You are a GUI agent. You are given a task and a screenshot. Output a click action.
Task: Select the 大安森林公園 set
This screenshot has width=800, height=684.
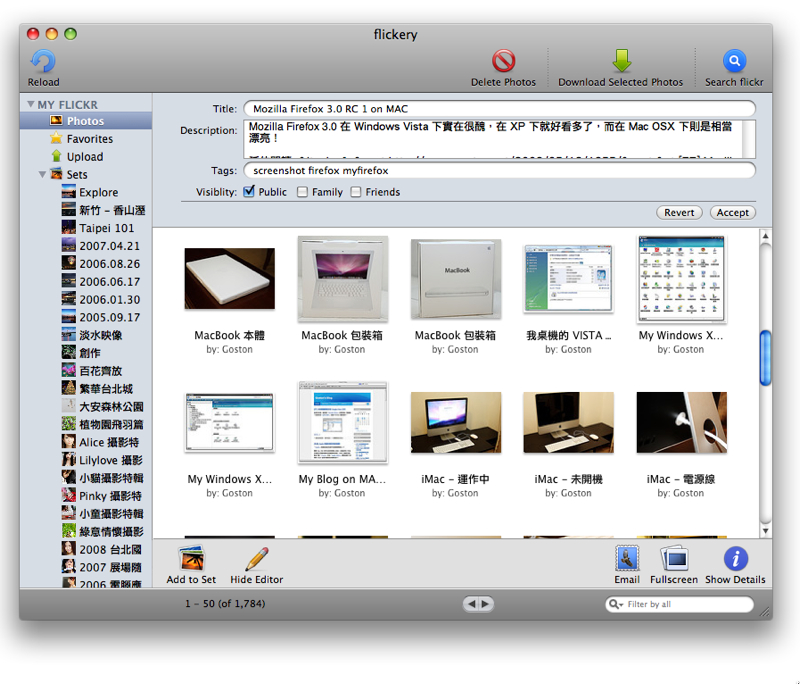86,407
